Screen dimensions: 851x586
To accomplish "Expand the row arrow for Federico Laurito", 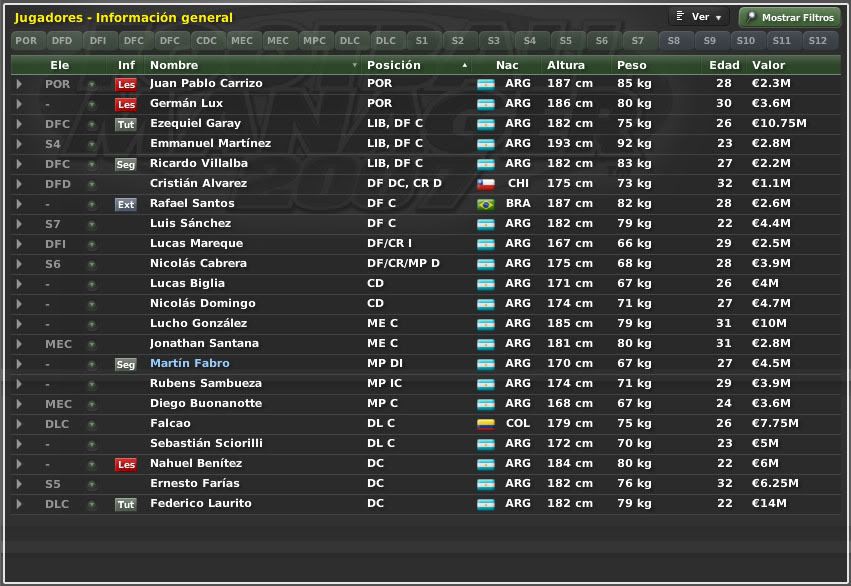I will [x=19, y=504].
